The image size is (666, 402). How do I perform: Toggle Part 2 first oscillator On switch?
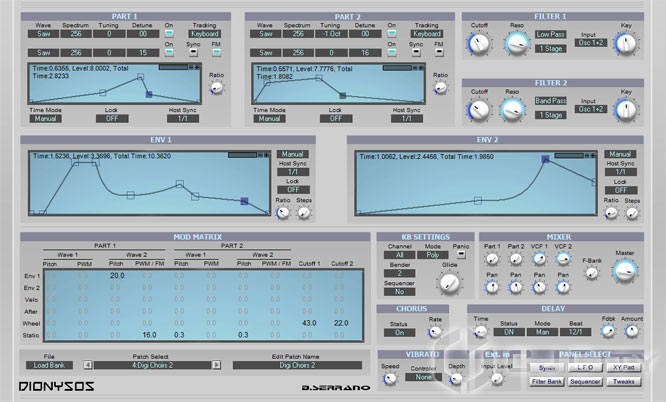(x=392, y=33)
